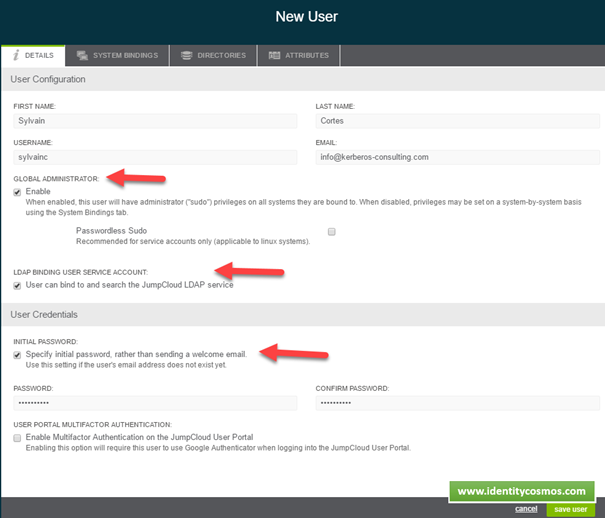The width and height of the screenshot is (605, 518).
Task: Click the cancel link
Action: point(526,509)
